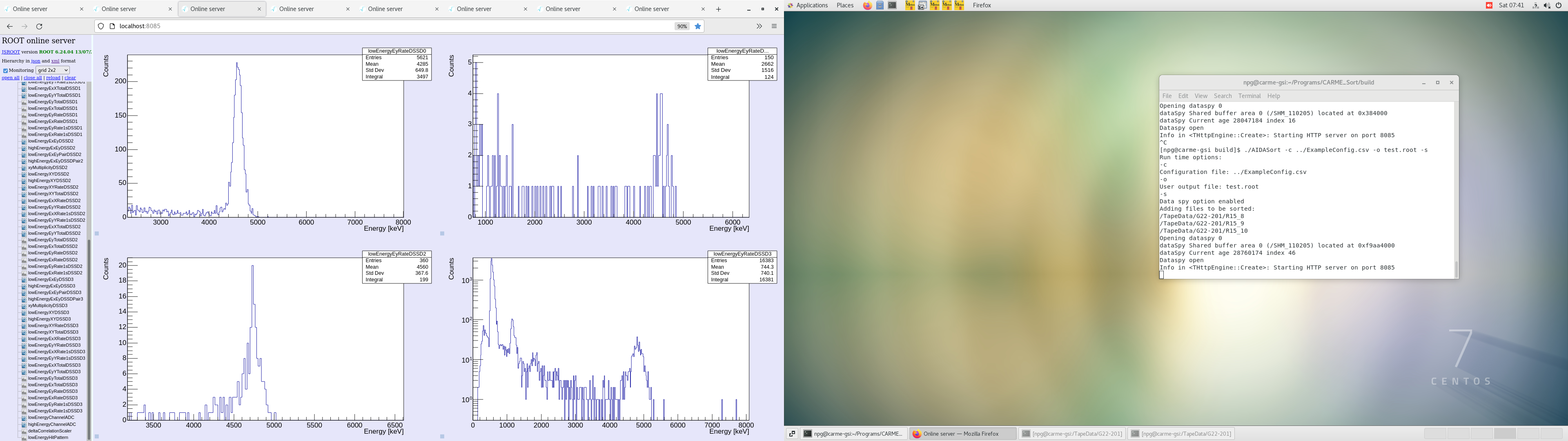Image resolution: width=1568 pixels, height=441 pixels.
Task: Reload the localhost page in Firefox
Action: tap(40, 26)
